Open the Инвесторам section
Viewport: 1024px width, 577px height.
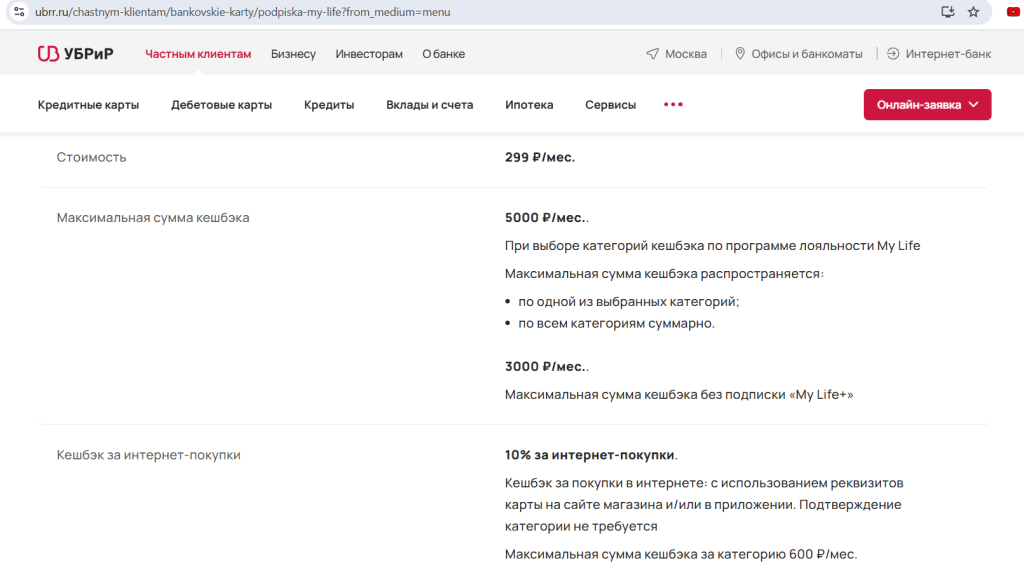pos(369,54)
